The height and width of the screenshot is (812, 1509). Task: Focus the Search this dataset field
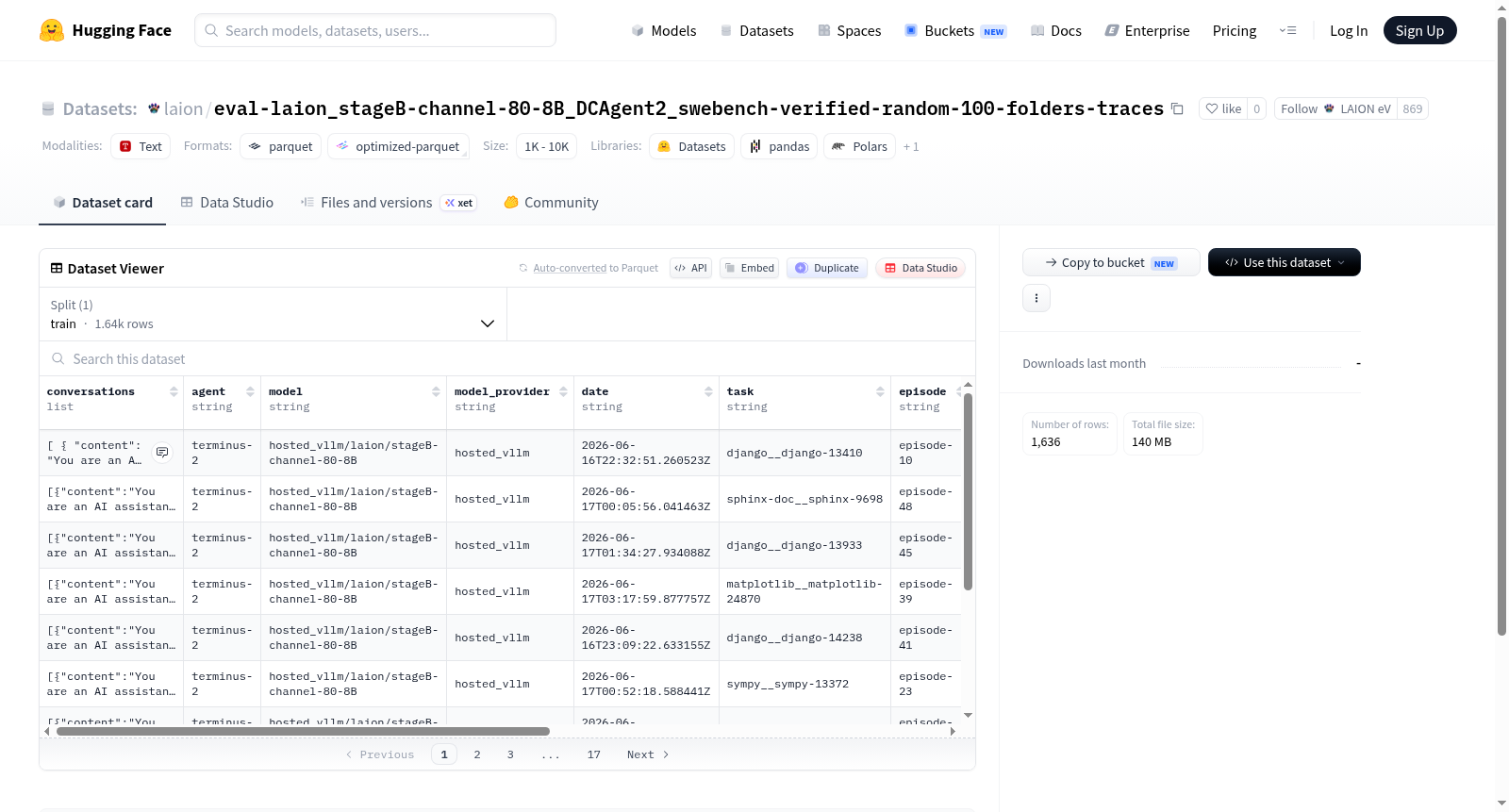point(507,358)
